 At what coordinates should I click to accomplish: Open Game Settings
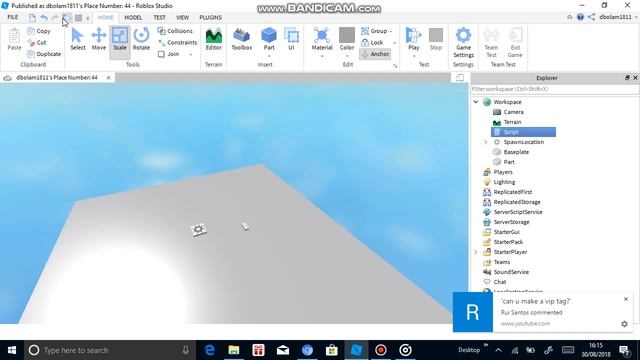463,42
